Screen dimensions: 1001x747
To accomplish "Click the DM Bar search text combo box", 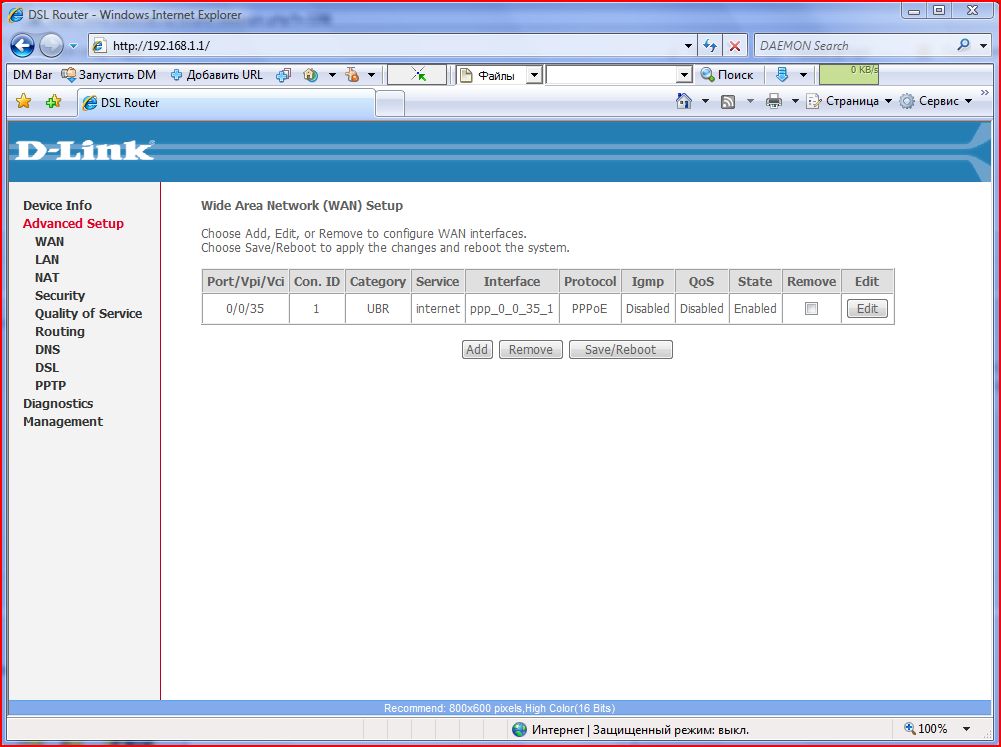I will pyautogui.click(x=619, y=75).
